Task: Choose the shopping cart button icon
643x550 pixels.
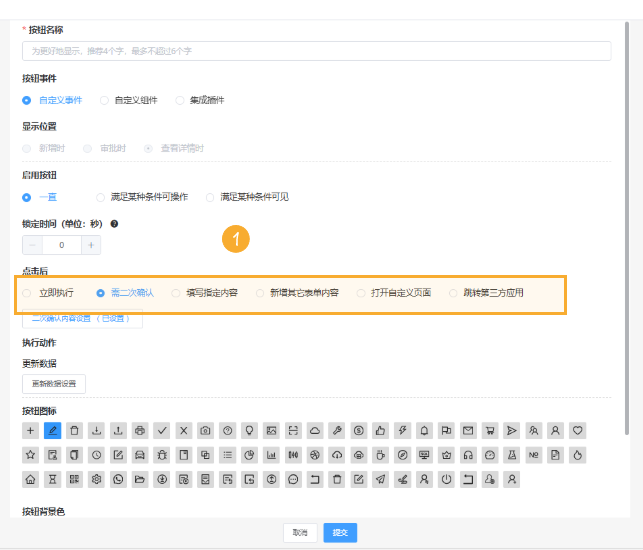Action: [490, 431]
